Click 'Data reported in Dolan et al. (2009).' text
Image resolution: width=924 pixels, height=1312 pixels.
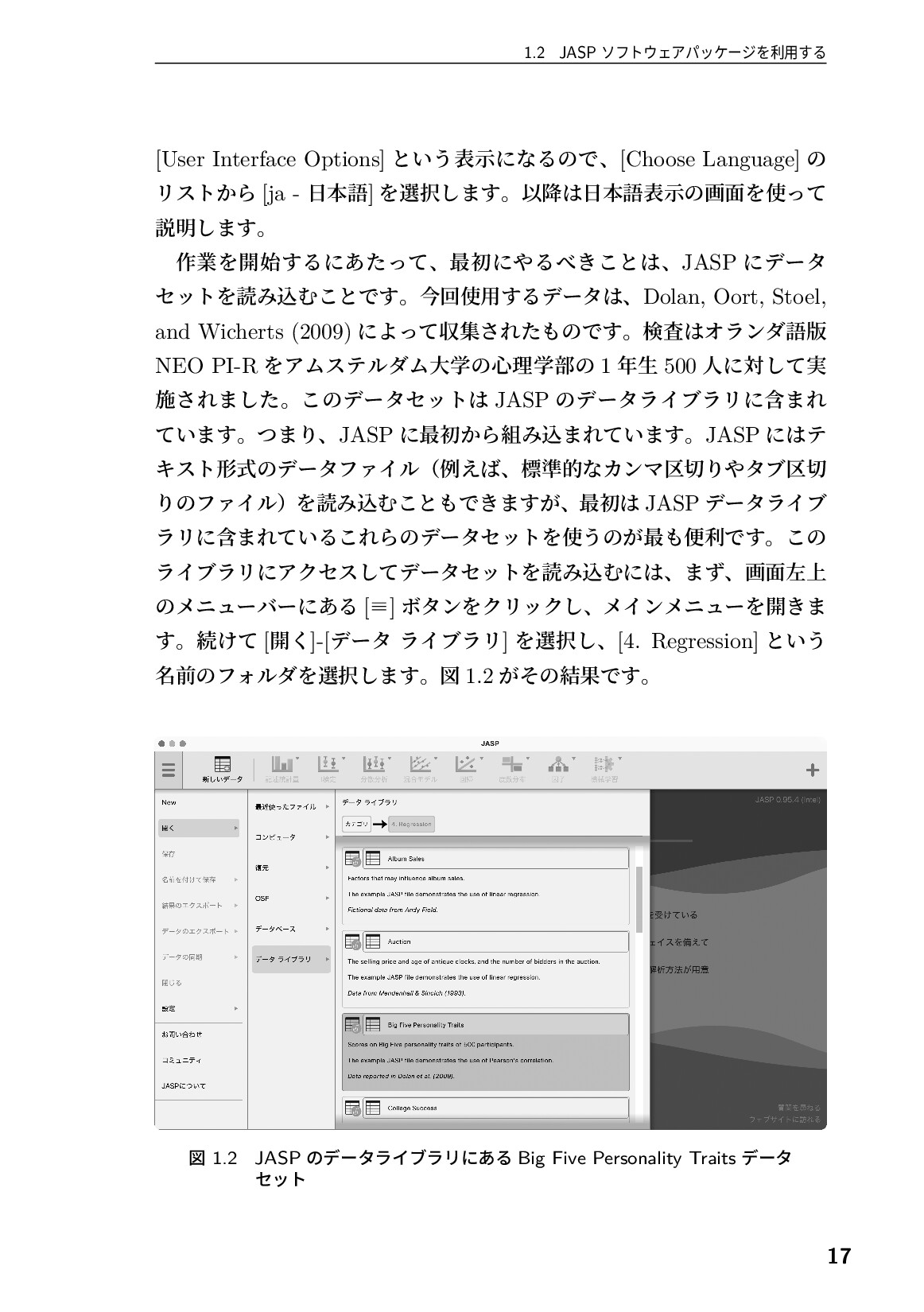pos(402,1076)
